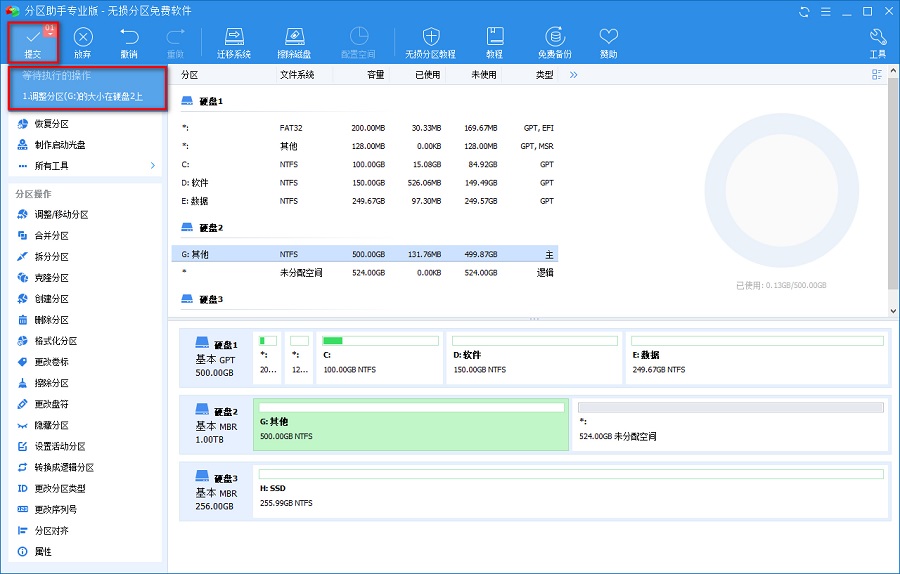The width and height of the screenshot is (900, 574).
Task: Open the title bar hamburger menu
Action: pyautogui.click(x=827, y=11)
